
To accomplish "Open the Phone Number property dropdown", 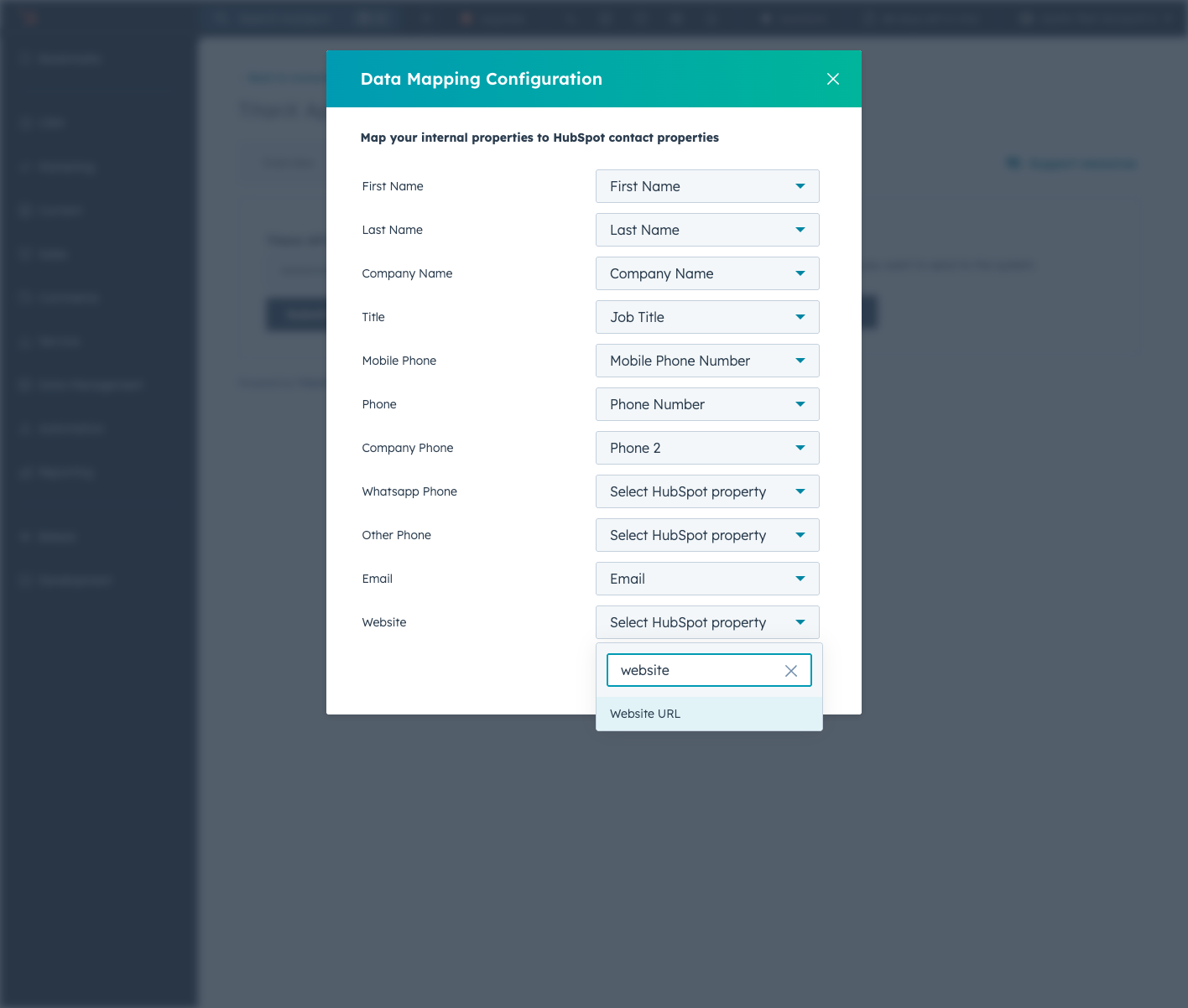I will point(707,404).
